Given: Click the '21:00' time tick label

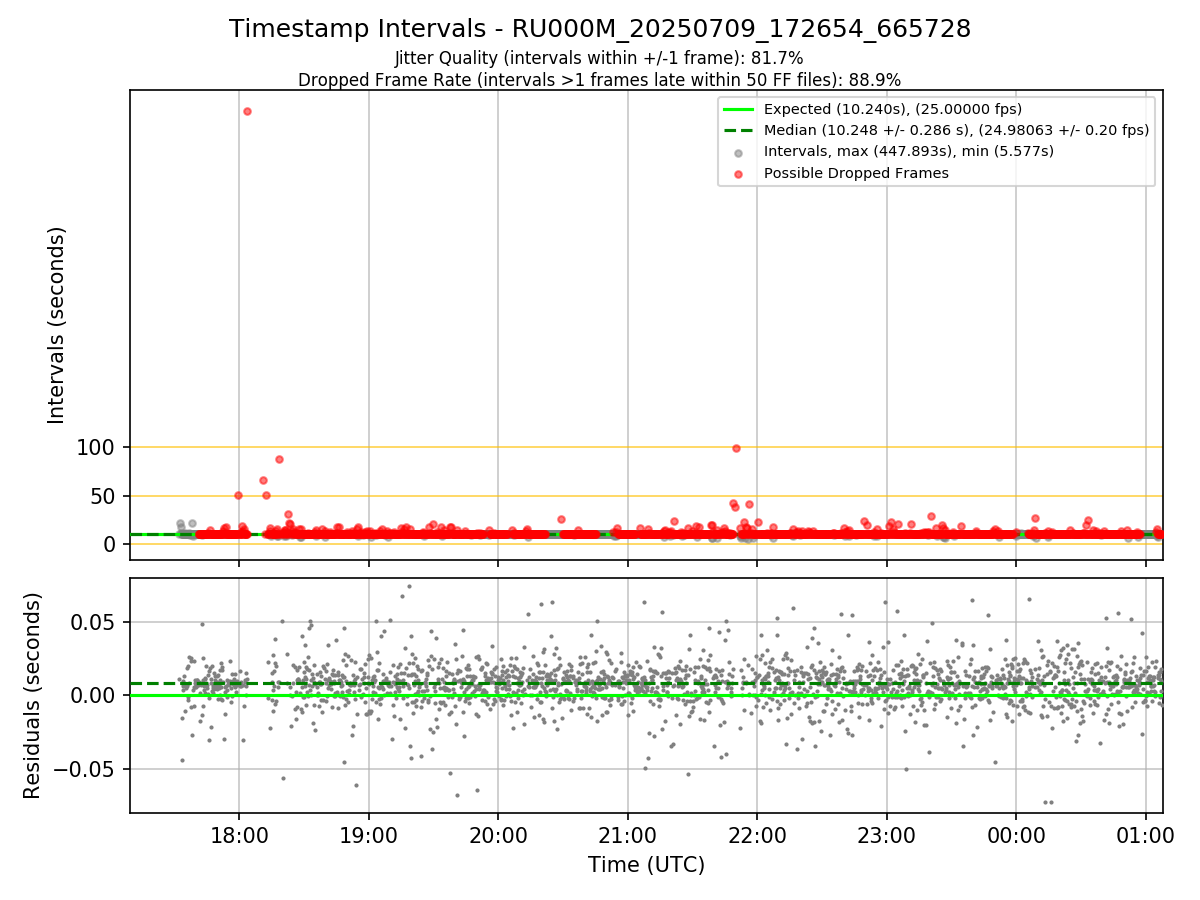Looking at the screenshot, I should click(x=628, y=834).
